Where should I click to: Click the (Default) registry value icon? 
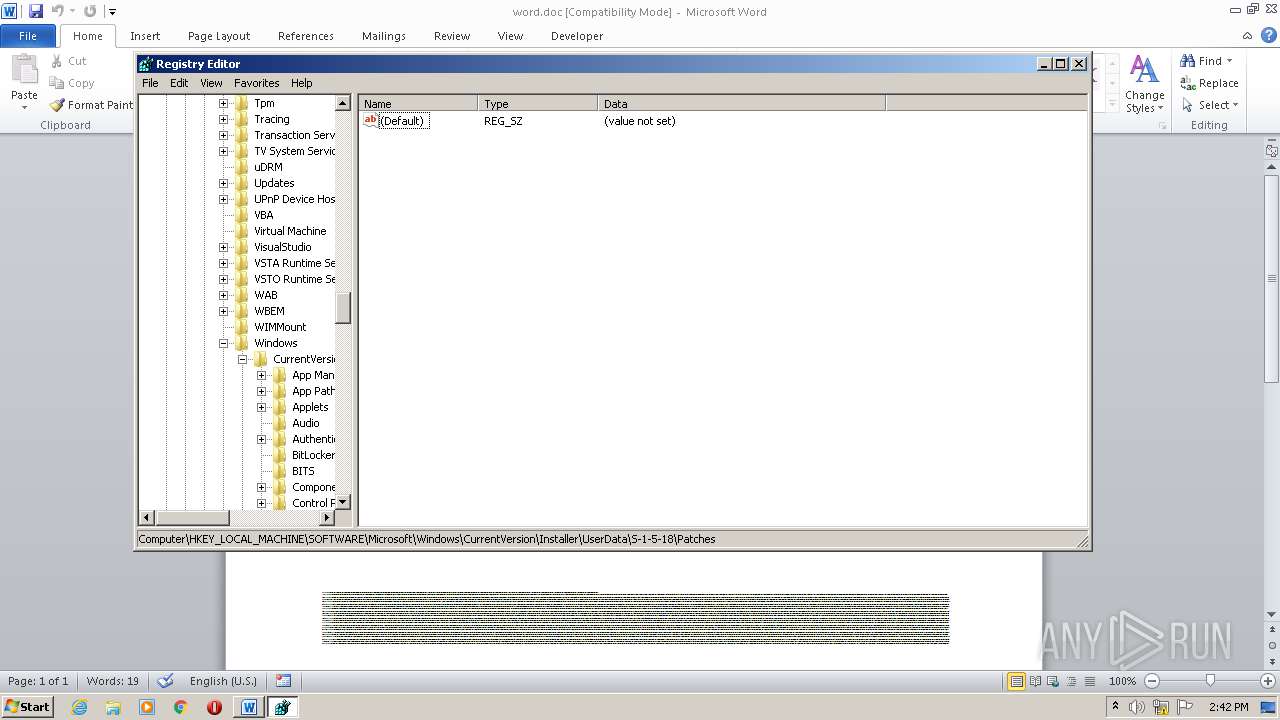click(370, 121)
